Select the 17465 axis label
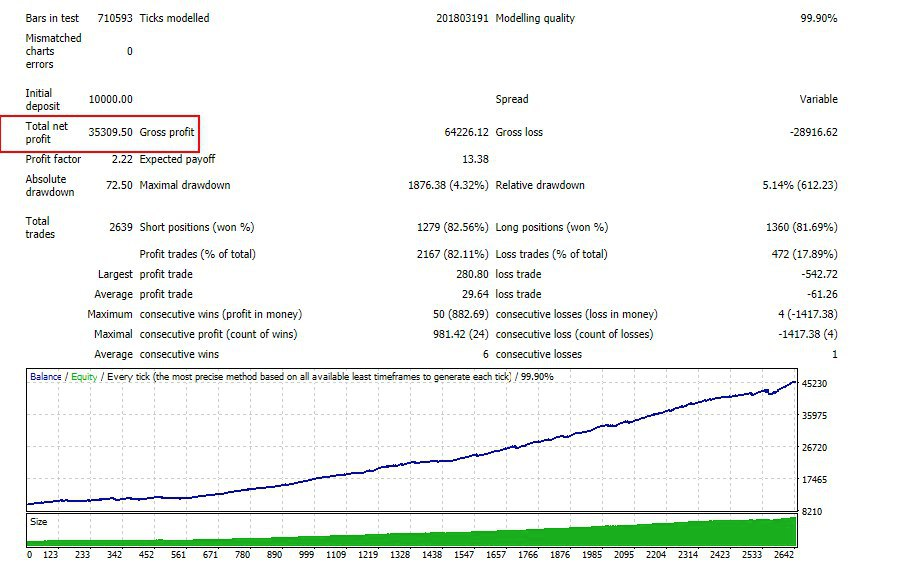 tap(815, 479)
